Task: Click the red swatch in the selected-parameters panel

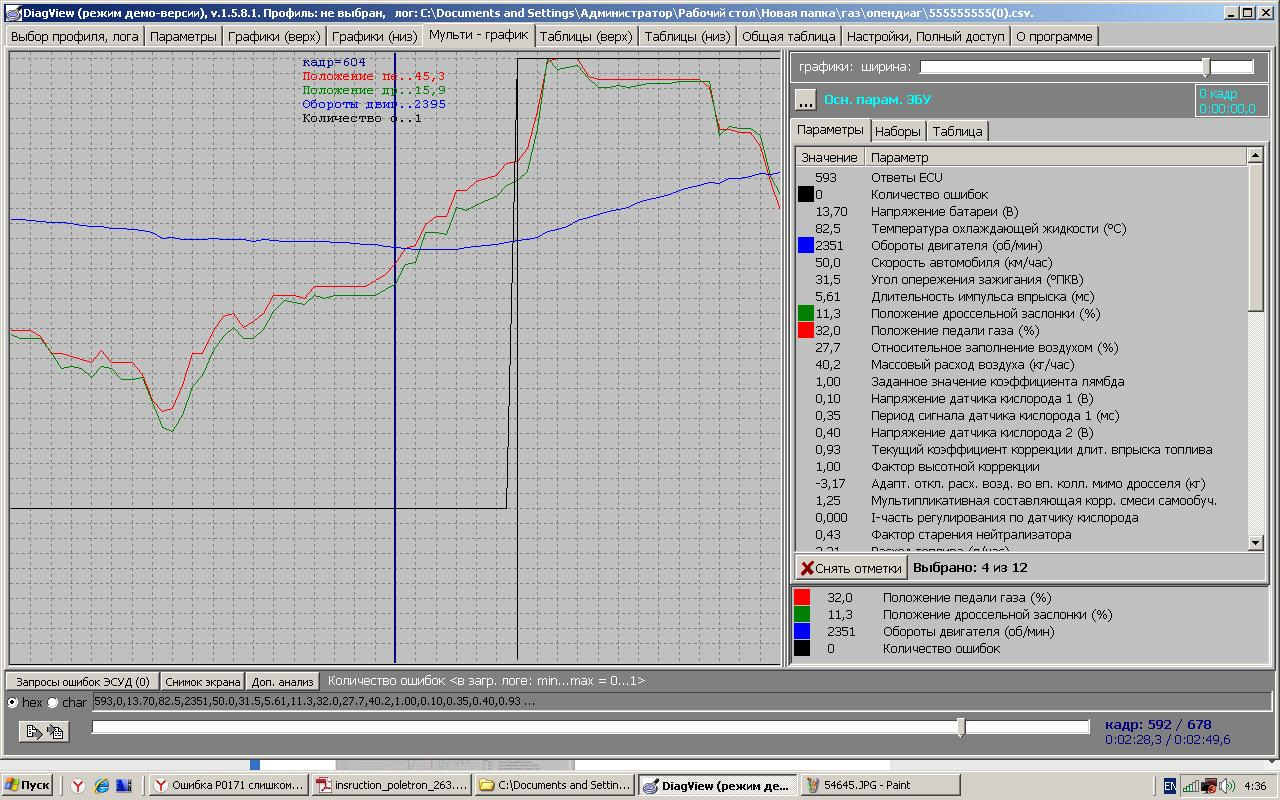Action: tap(801, 597)
